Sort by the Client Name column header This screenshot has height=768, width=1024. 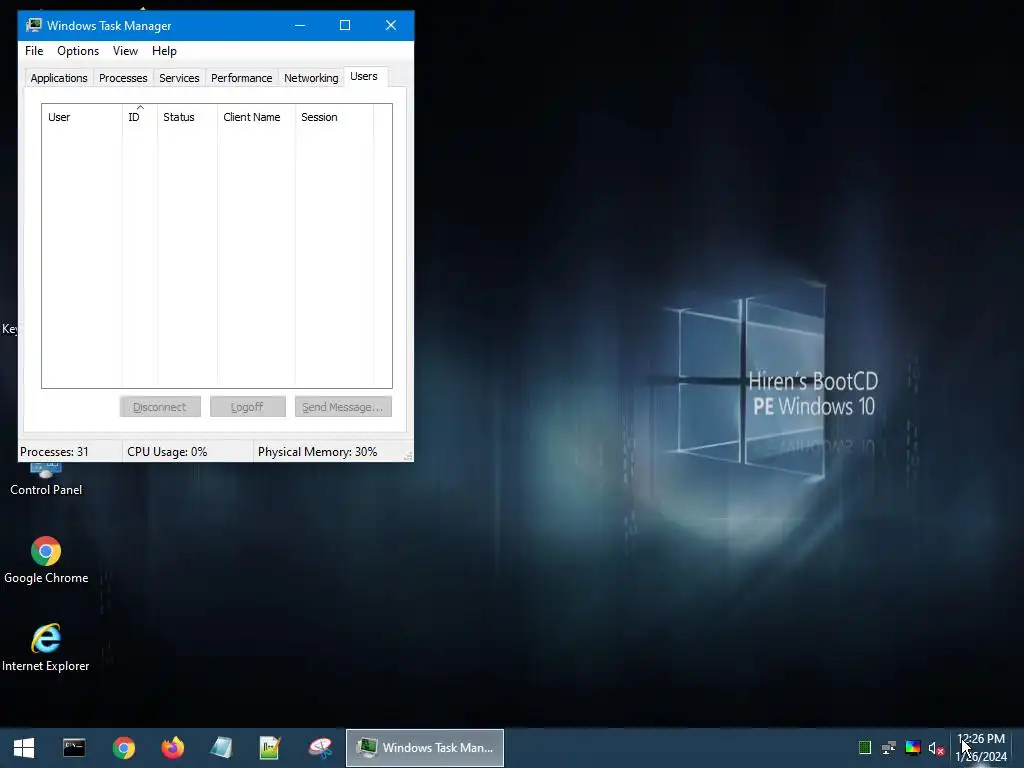[x=256, y=117]
